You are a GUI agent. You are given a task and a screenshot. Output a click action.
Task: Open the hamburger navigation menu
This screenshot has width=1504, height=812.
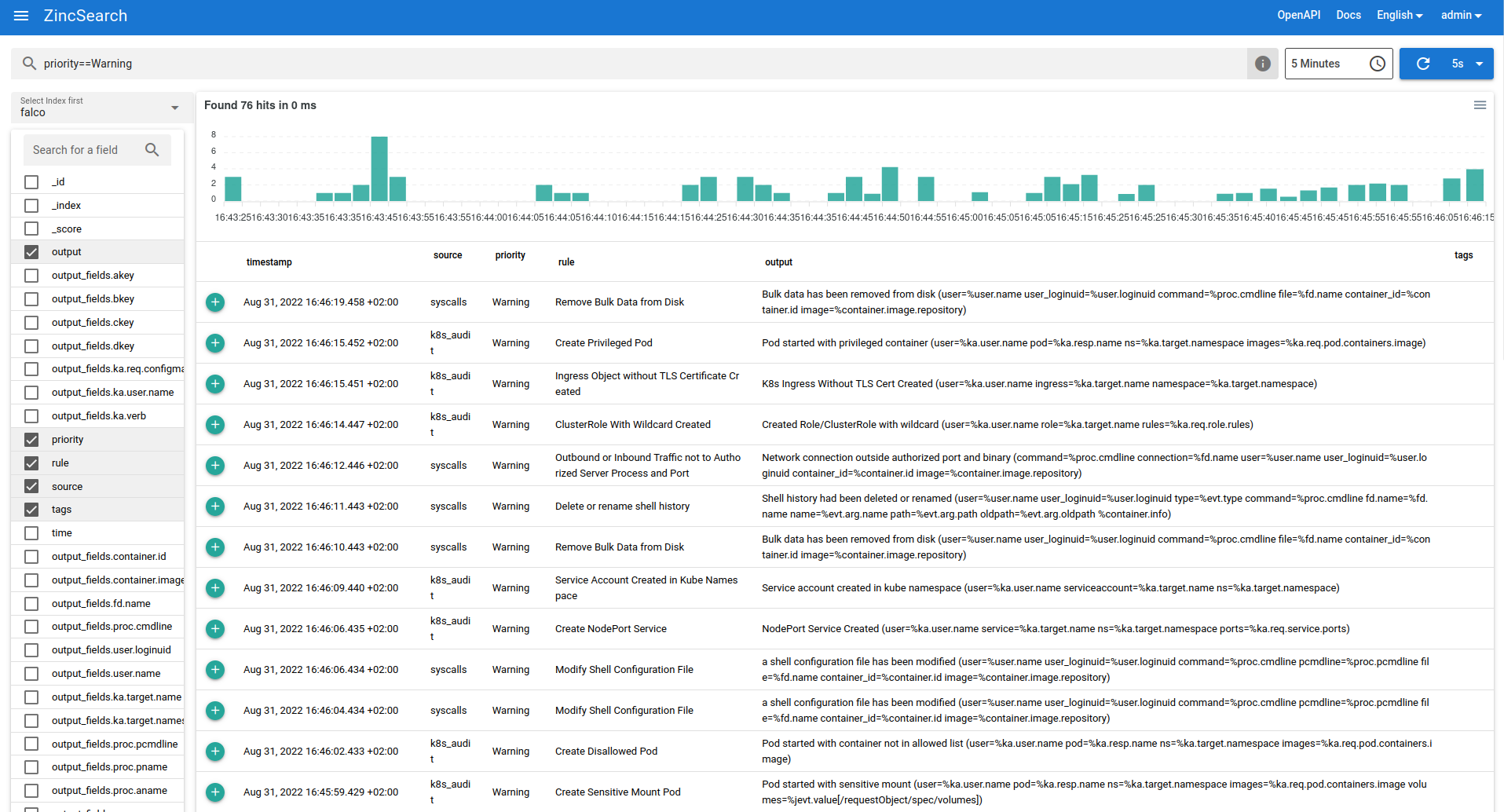[21, 16]
